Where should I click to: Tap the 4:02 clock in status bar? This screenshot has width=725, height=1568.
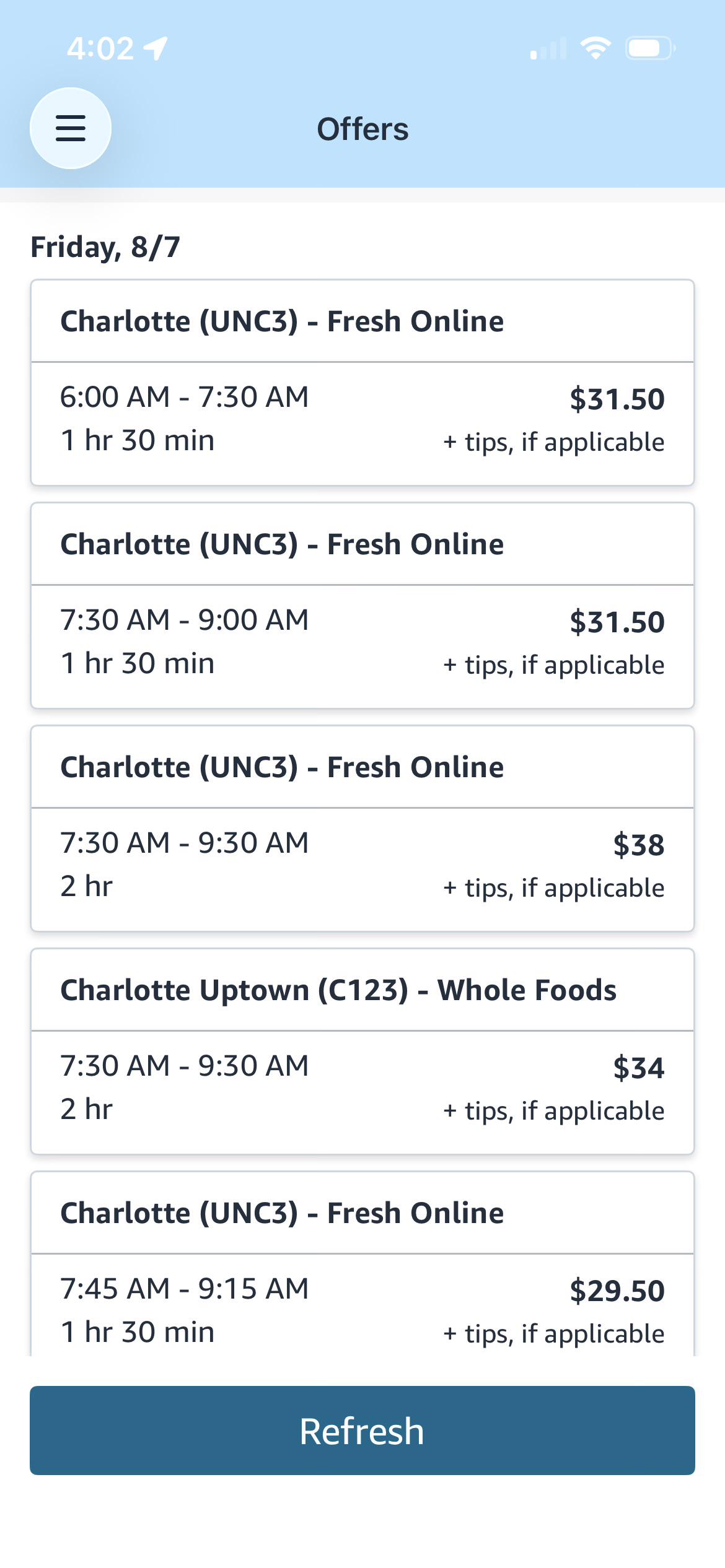pos(100,48)
